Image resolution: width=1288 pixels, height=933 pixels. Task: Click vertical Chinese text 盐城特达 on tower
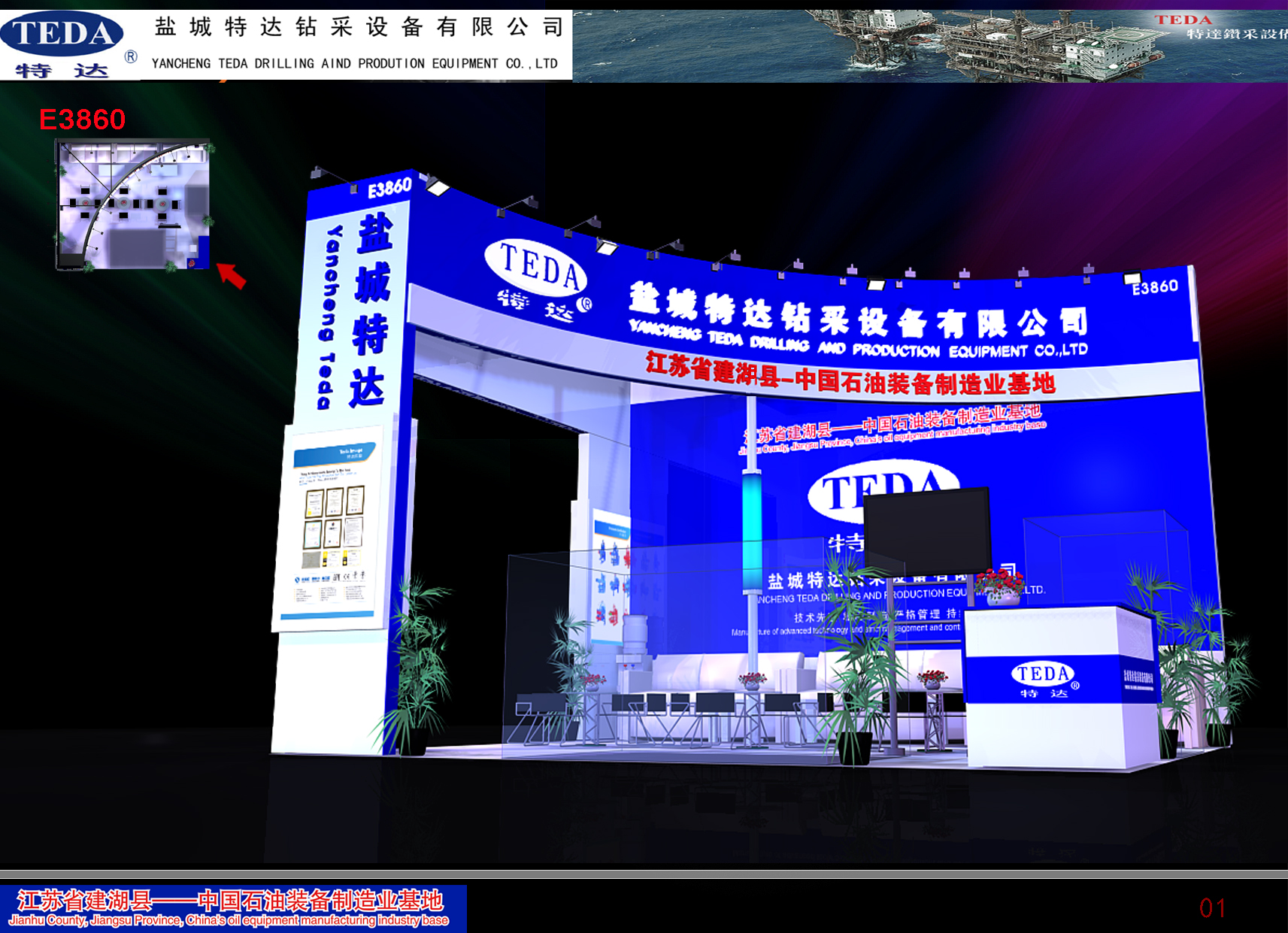click(x=372, y=310)
